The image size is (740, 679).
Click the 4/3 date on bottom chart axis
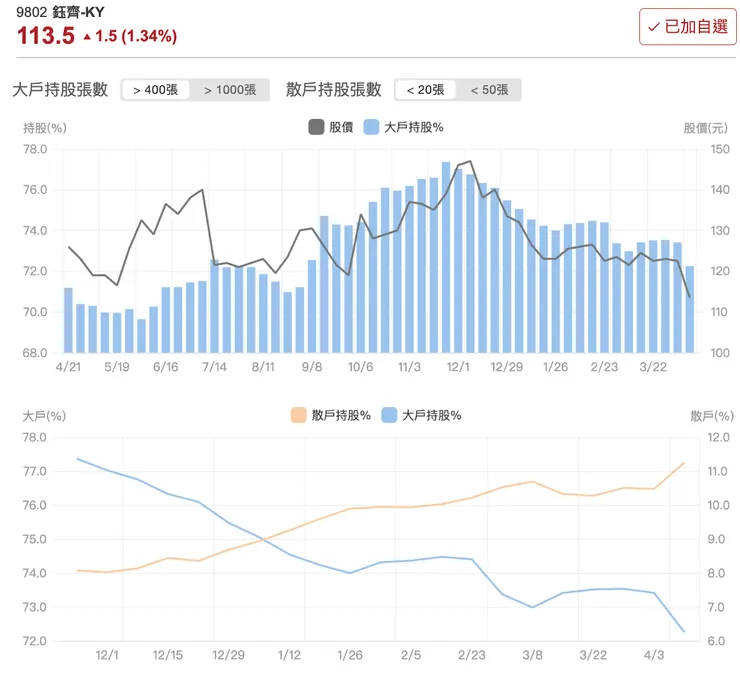point(654,655)
